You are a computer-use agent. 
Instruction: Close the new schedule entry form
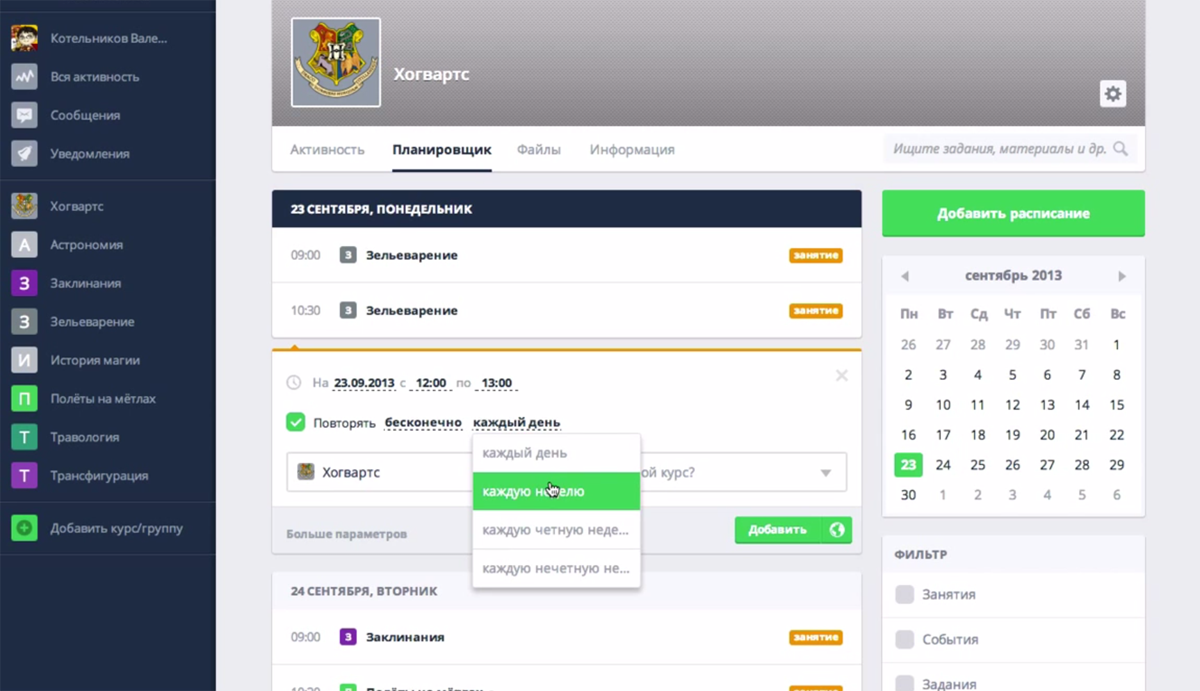[841, 376]
